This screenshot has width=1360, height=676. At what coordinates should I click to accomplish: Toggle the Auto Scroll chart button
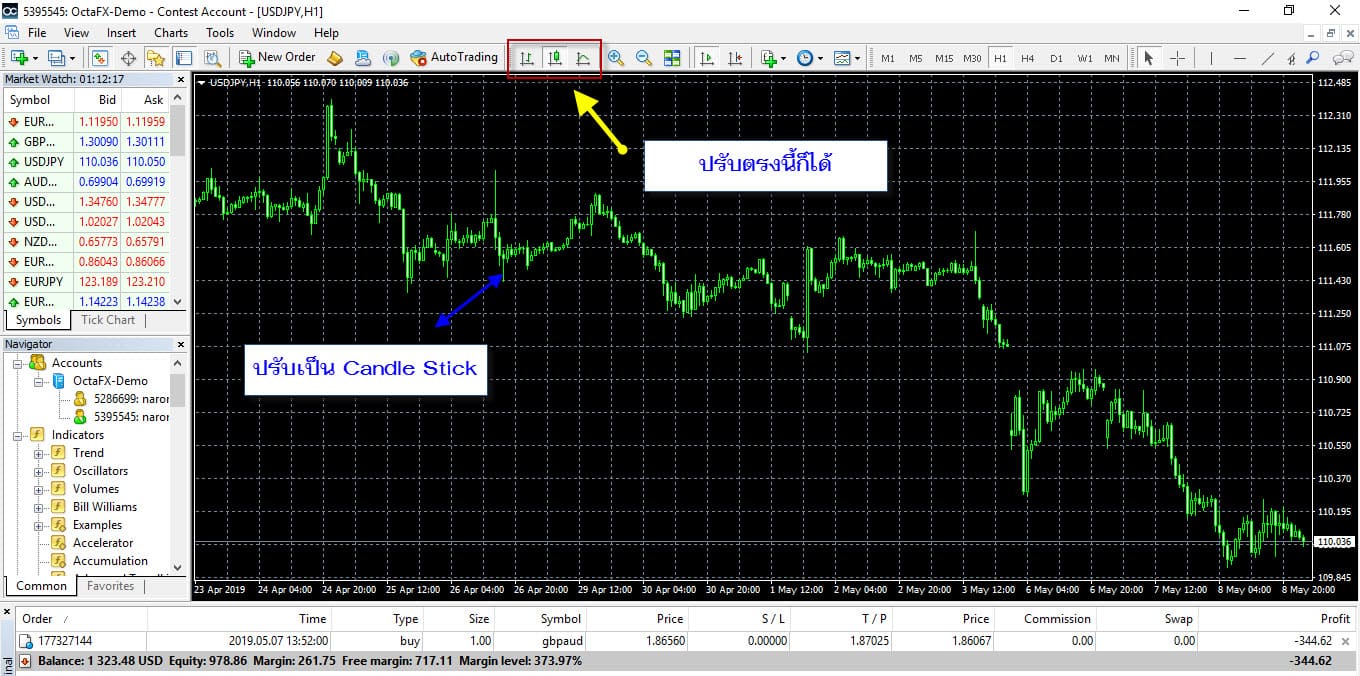click(x=707, y=58)
